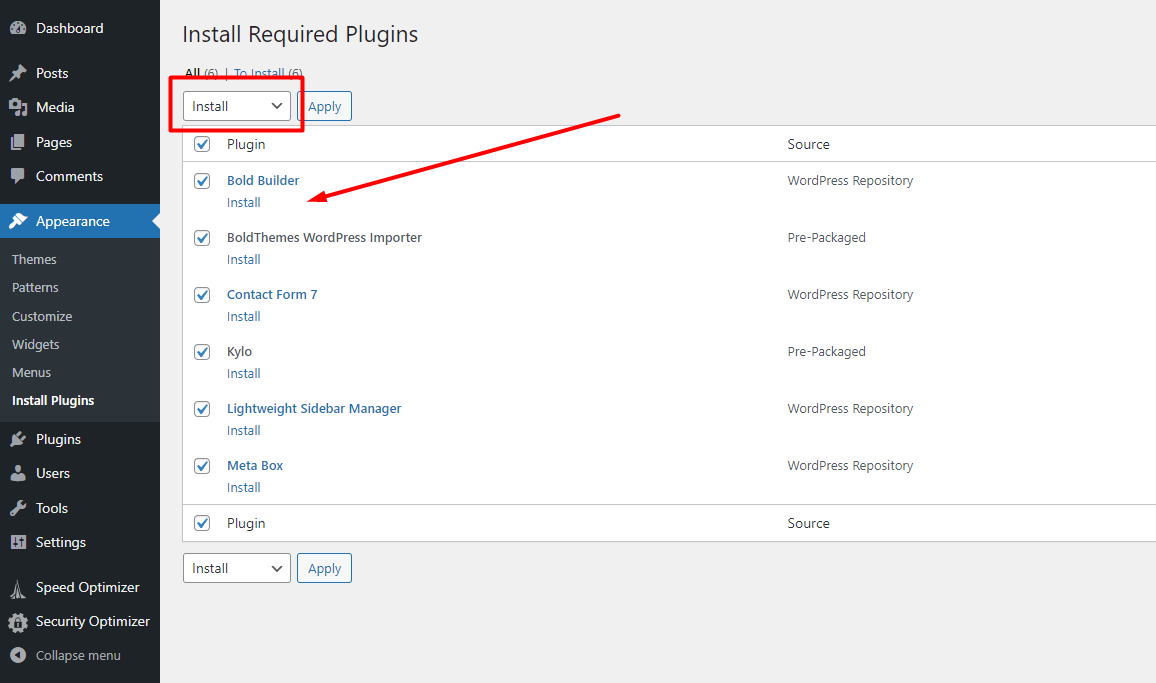Open the top bulk action Install dropdown
Viewport: 1156px width, 683px height.
237,106
